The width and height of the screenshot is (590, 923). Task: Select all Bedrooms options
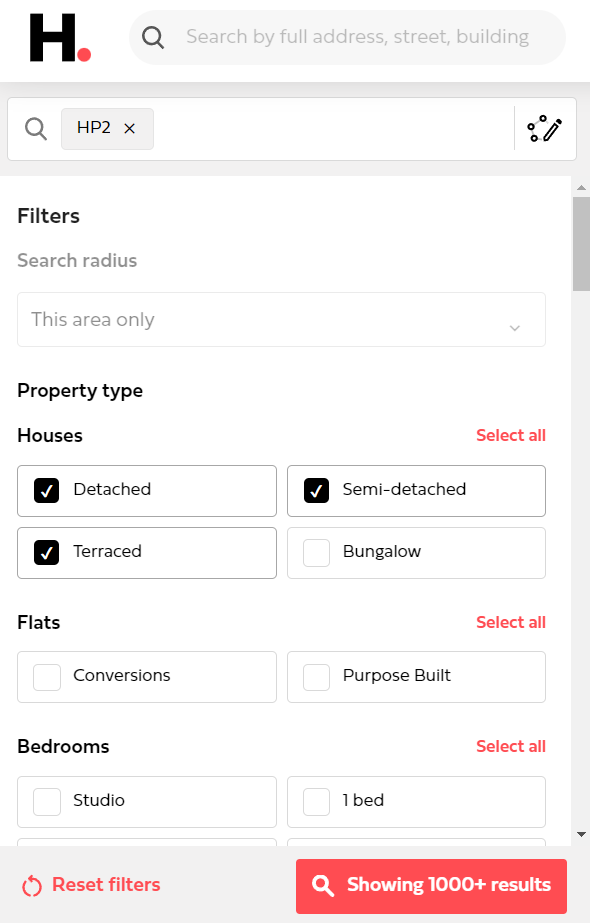pyautogui.click(x=511, y=746)
